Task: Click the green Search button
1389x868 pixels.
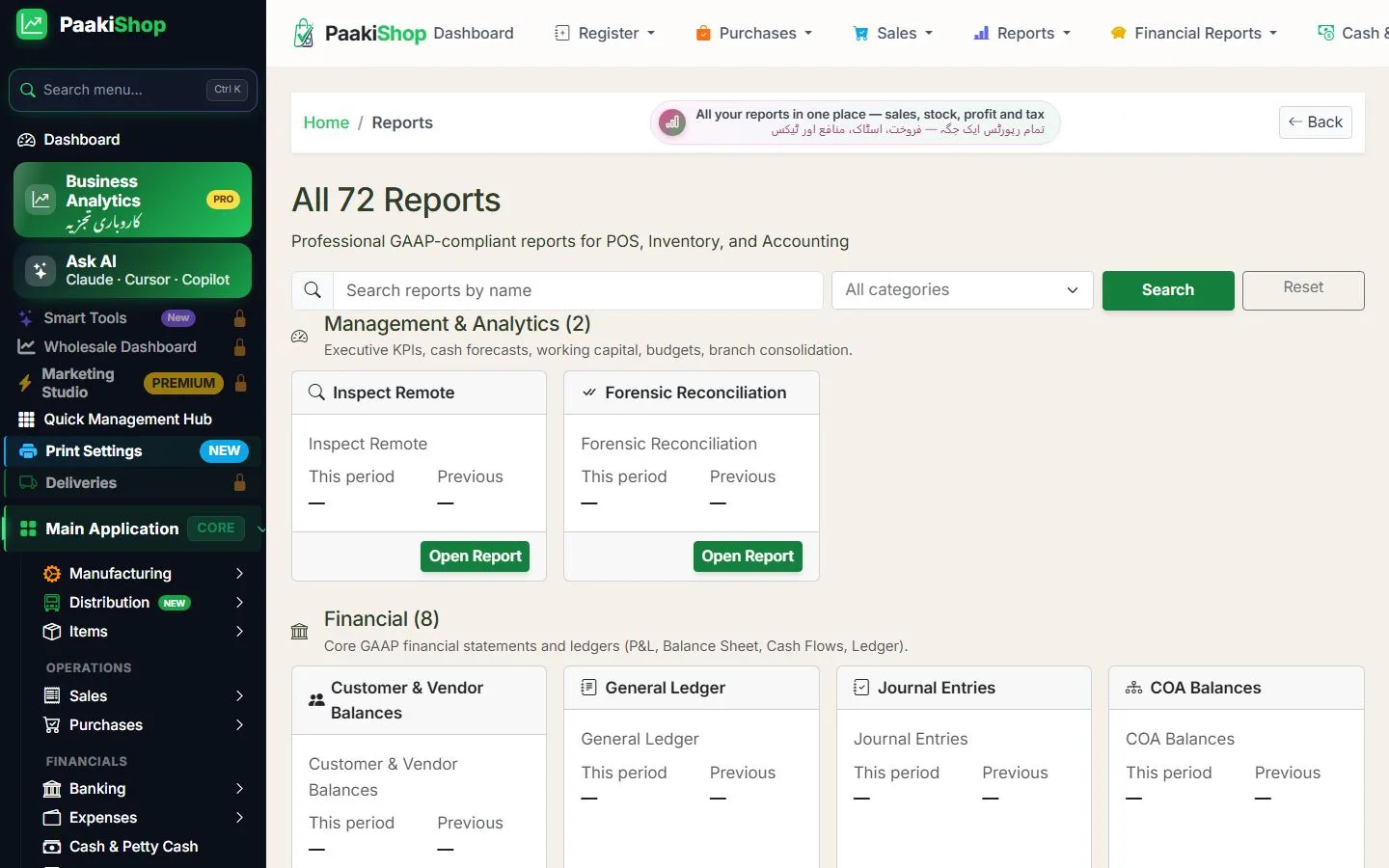Action: [x=1168, y=290]
